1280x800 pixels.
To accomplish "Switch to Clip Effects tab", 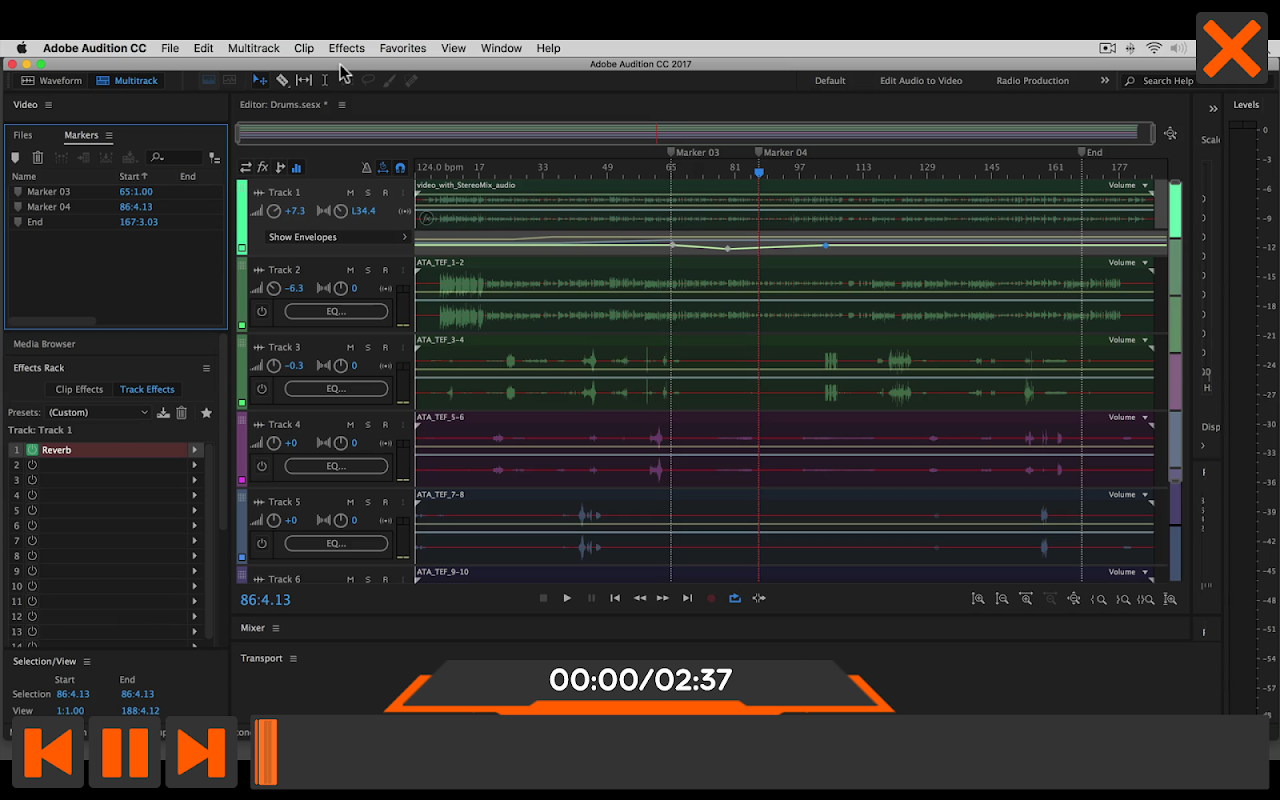I will 79,389.
